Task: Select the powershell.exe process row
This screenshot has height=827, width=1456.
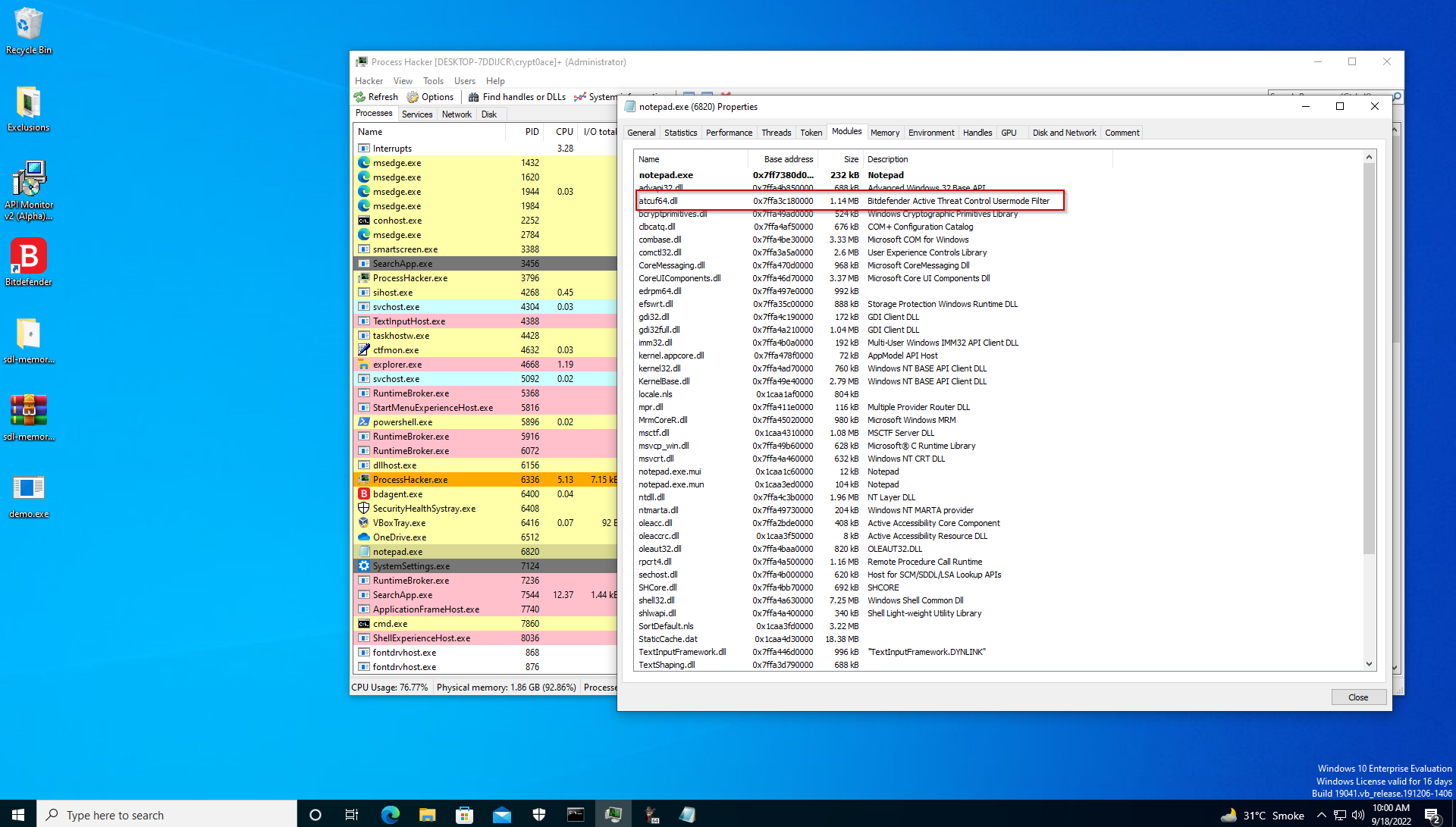Action: 402,422
